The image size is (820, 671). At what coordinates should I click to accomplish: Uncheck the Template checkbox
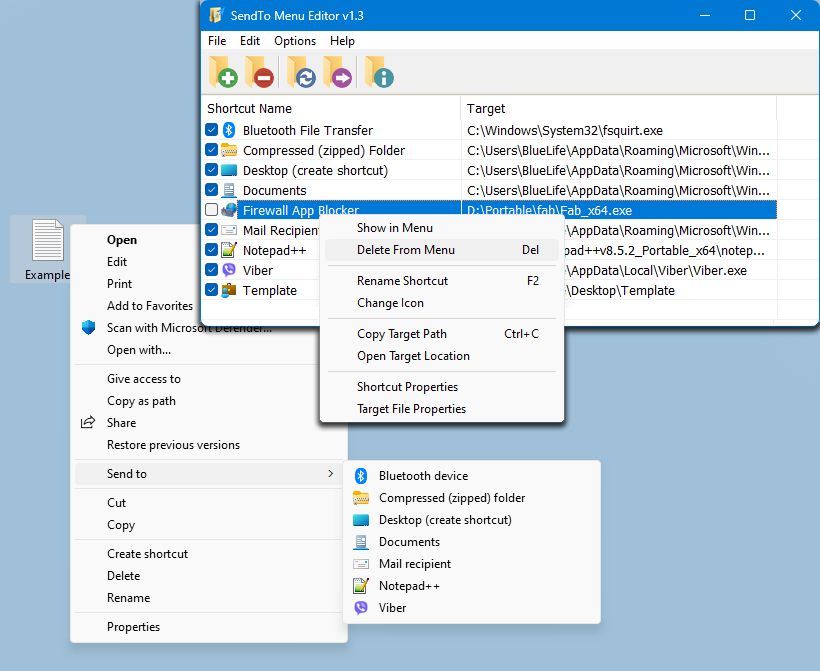[211, 289]
